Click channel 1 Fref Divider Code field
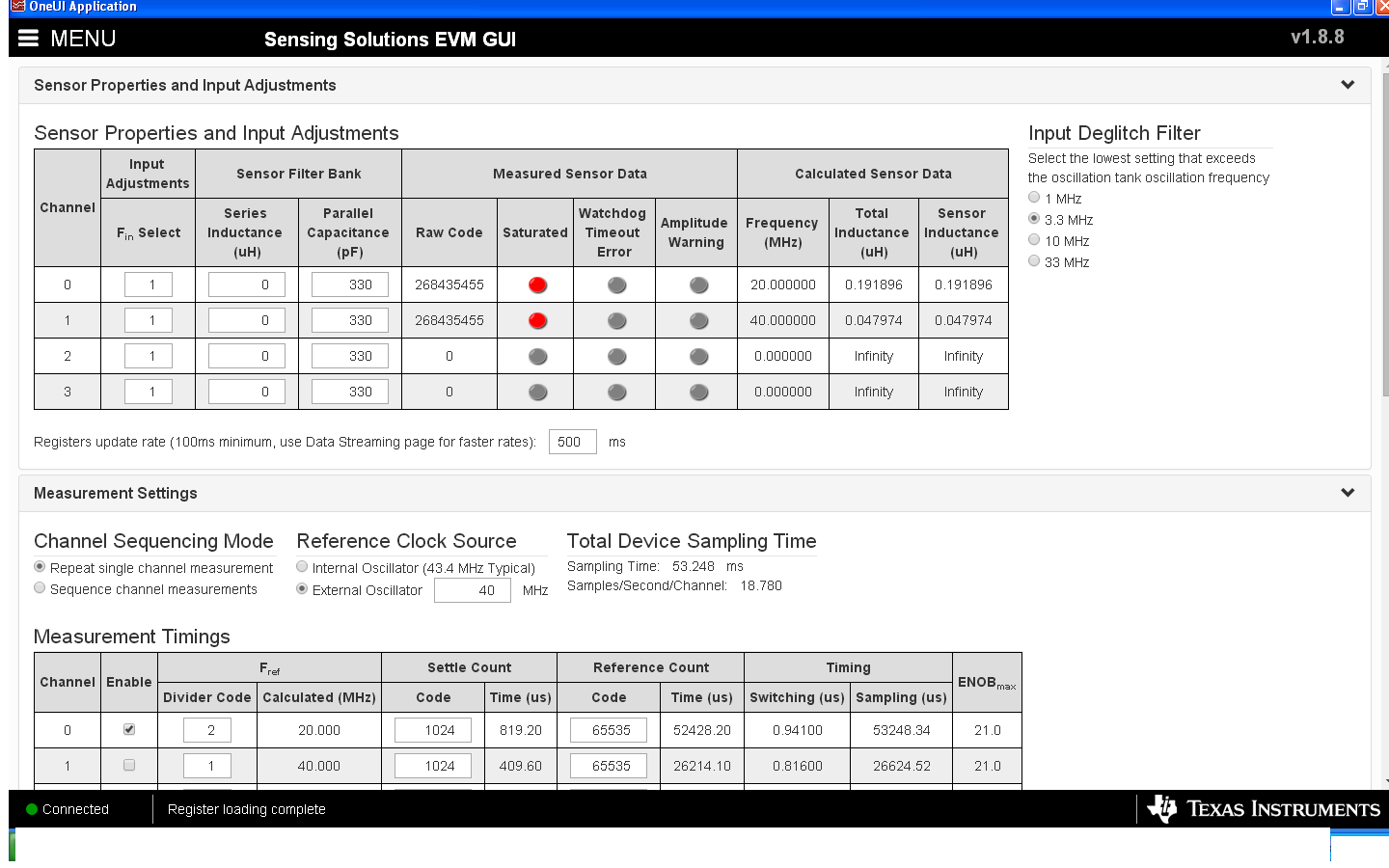The image size is (1389, 868). pyautogui.click(x=207, y=766)
